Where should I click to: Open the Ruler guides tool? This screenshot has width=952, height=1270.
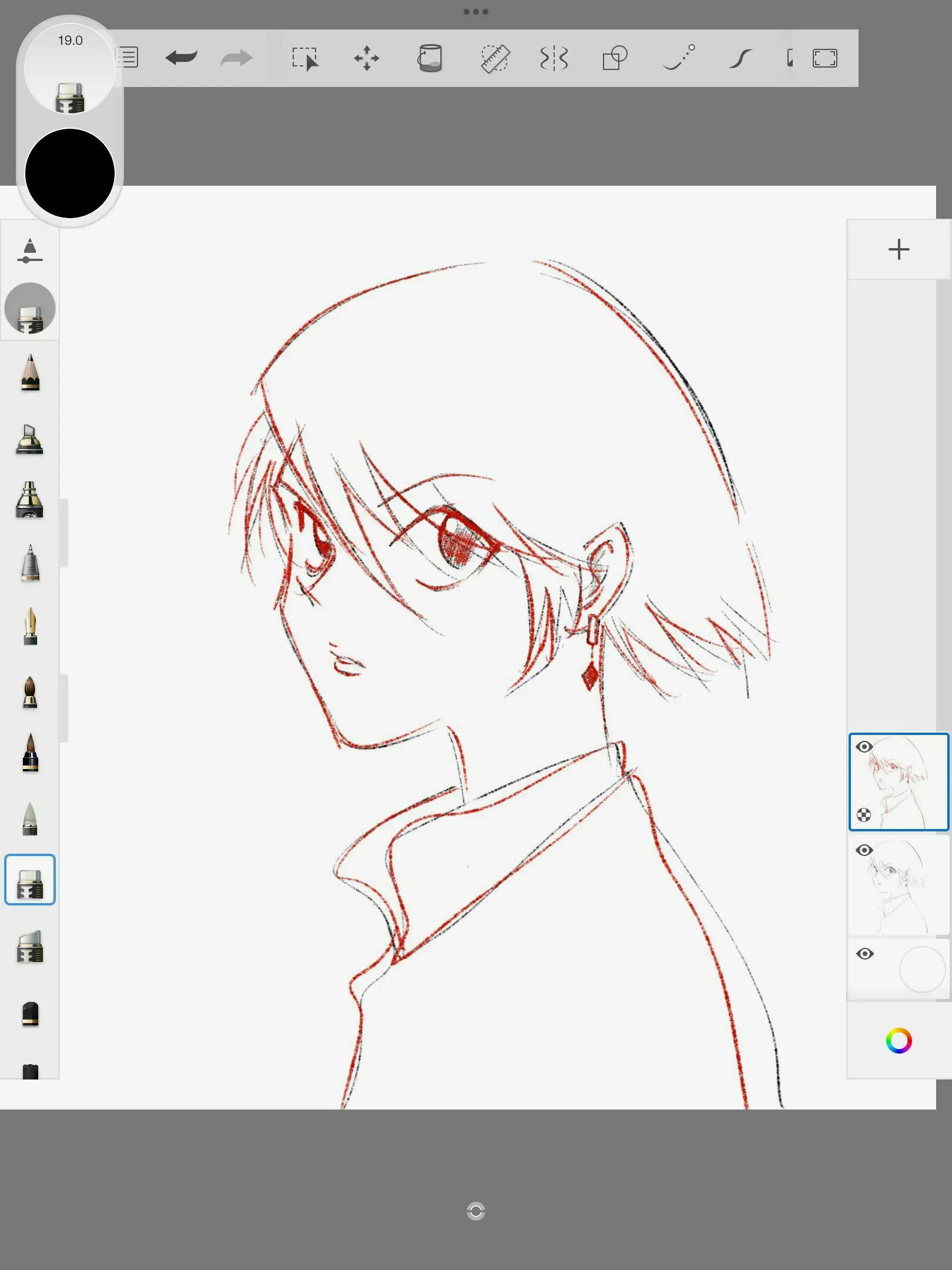[x=495, y=58]
